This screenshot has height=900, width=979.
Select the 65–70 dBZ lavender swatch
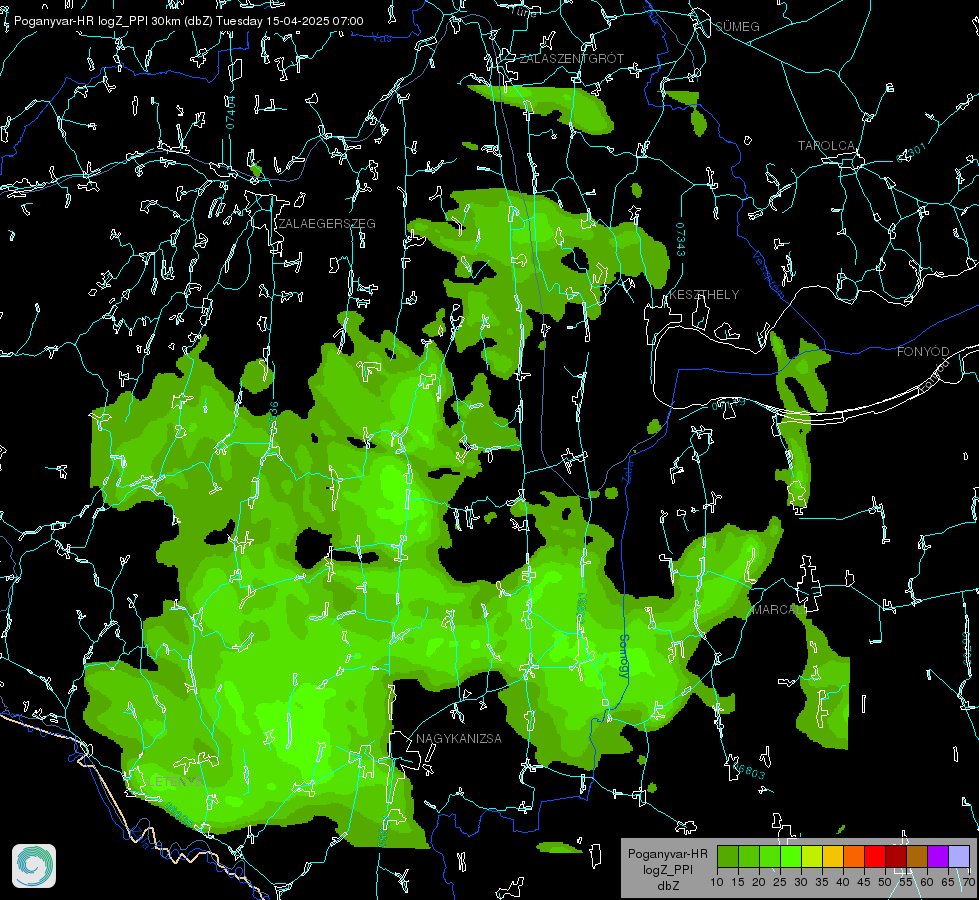click(958, 856)
